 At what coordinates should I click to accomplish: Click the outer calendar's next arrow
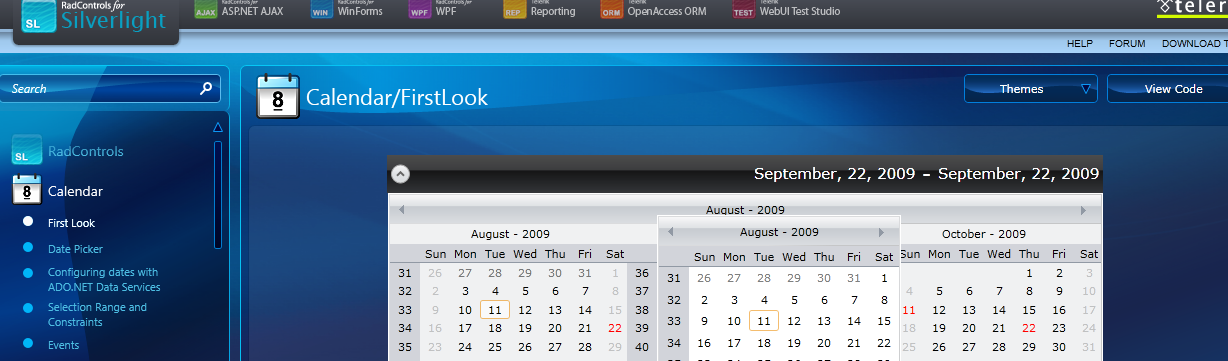point(1083,210)
